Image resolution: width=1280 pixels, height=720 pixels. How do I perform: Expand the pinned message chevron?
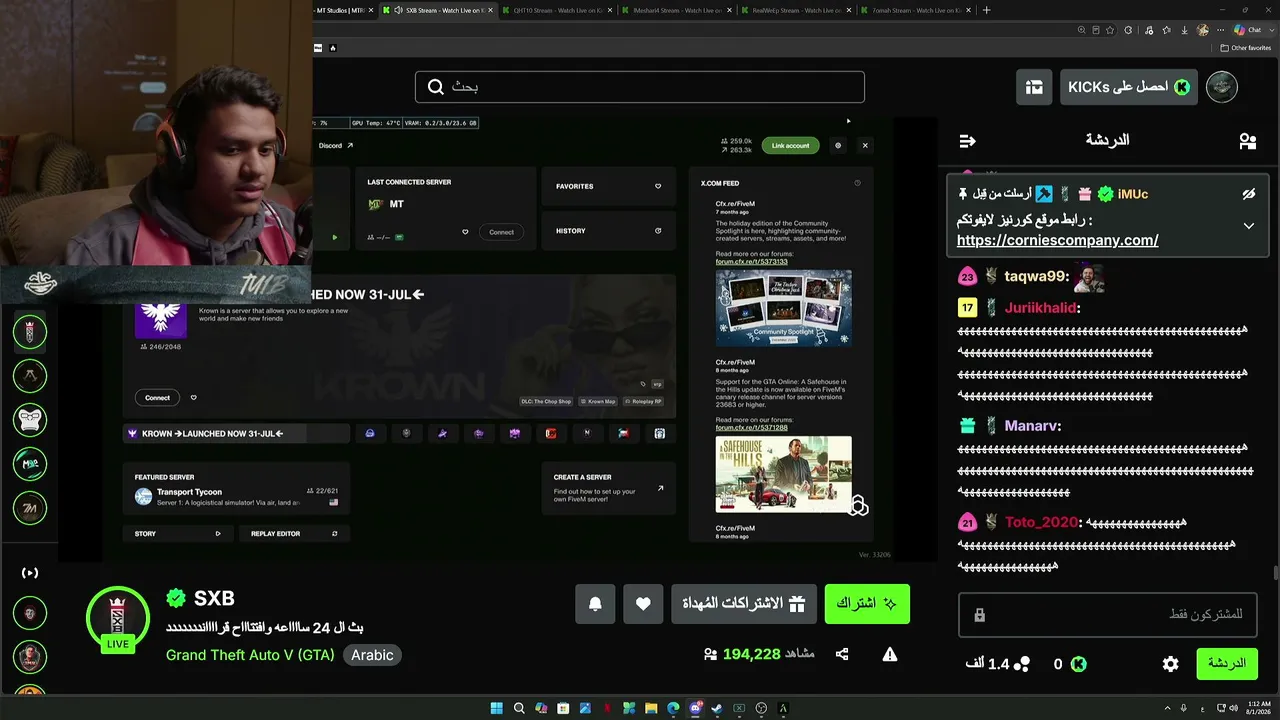click(x=1248, y=226)
